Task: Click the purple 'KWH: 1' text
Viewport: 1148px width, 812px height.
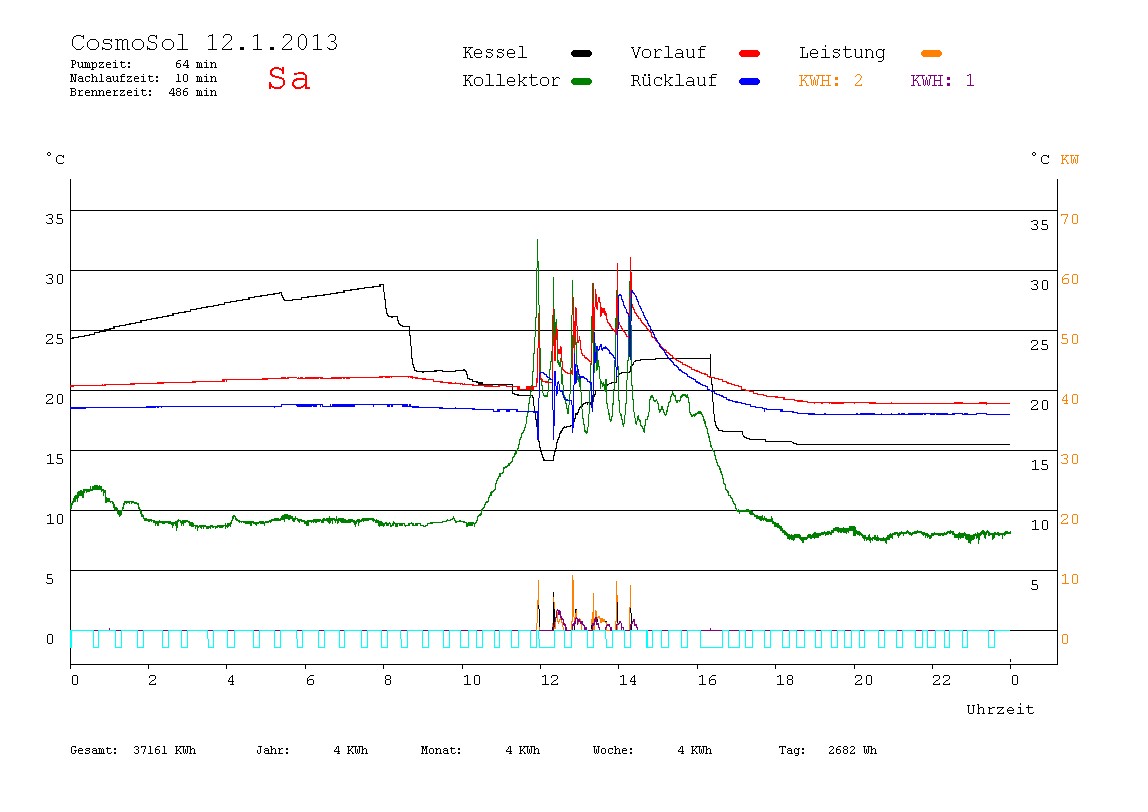Action: 942,81
